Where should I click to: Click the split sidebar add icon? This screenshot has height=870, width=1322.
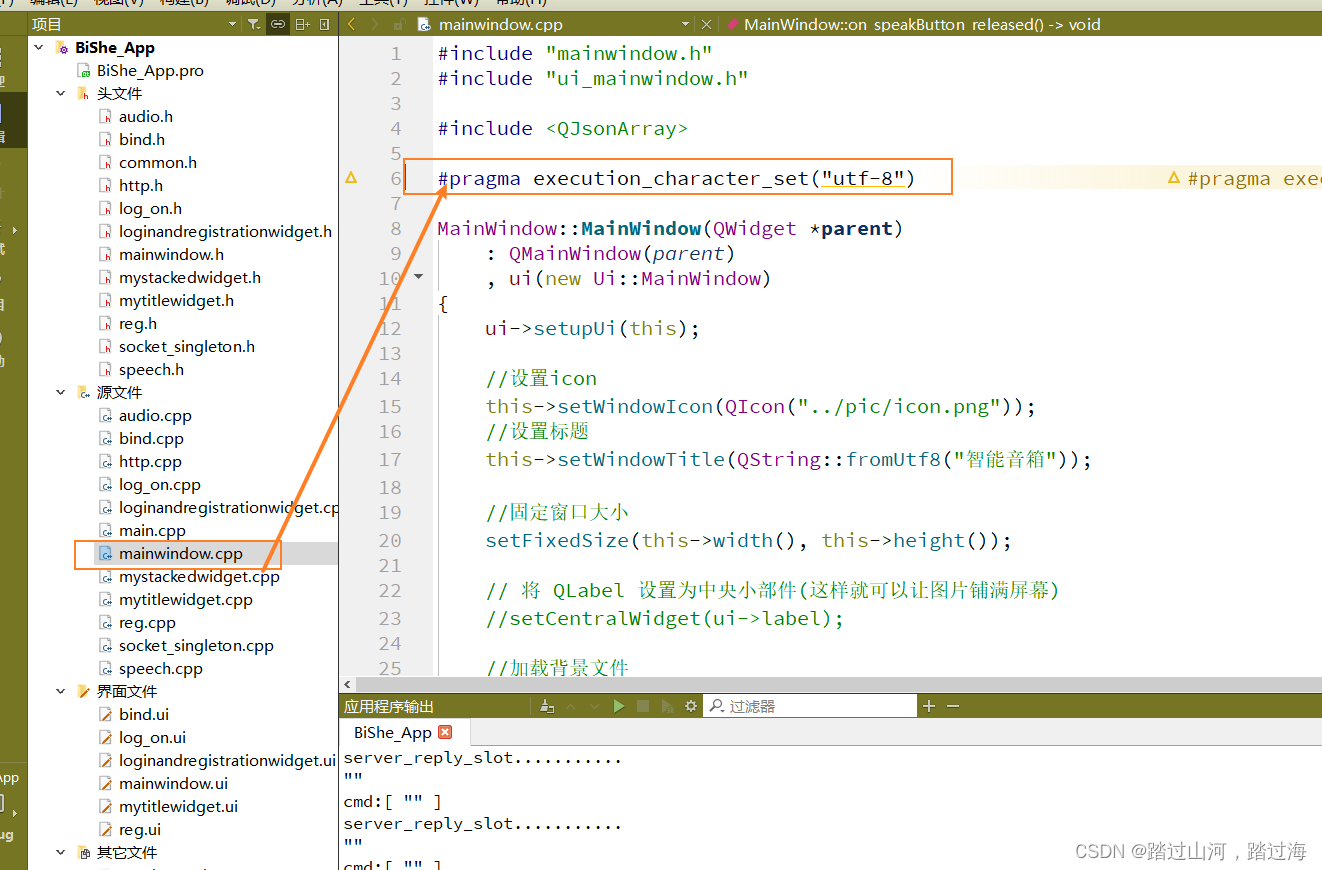click(x=302, y=24)
